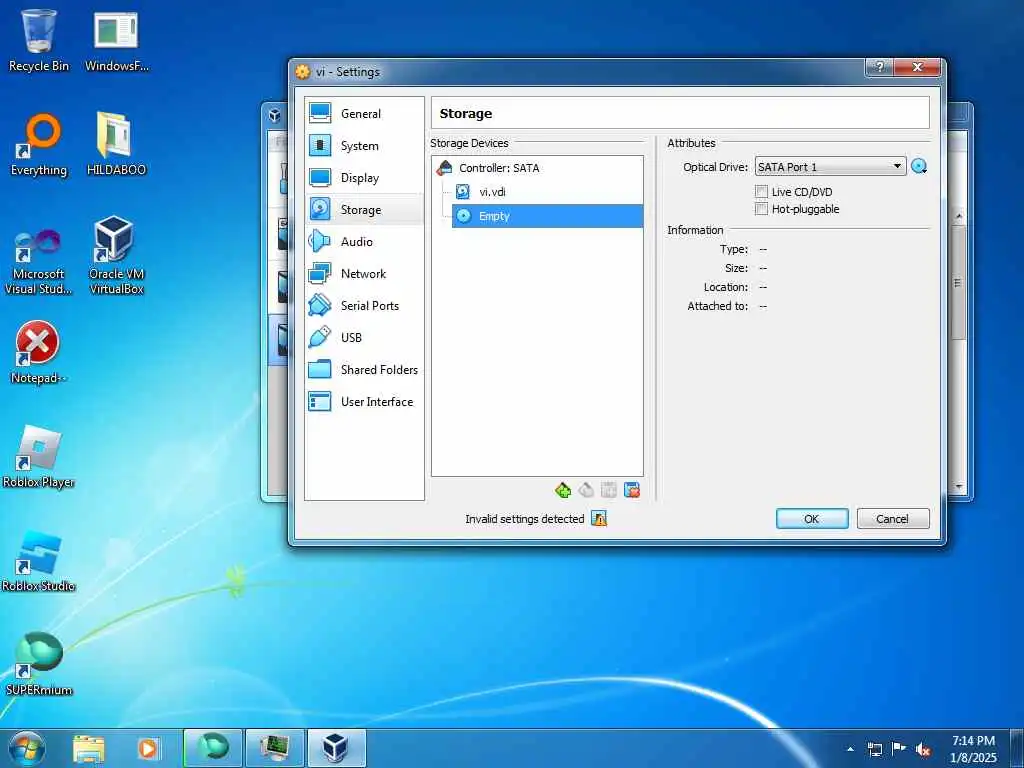This screenshot has height=768, width=1024.
Task: Click the scroll-up arrow in the VirtualBox Manager window
Action: tap(959, 216)
